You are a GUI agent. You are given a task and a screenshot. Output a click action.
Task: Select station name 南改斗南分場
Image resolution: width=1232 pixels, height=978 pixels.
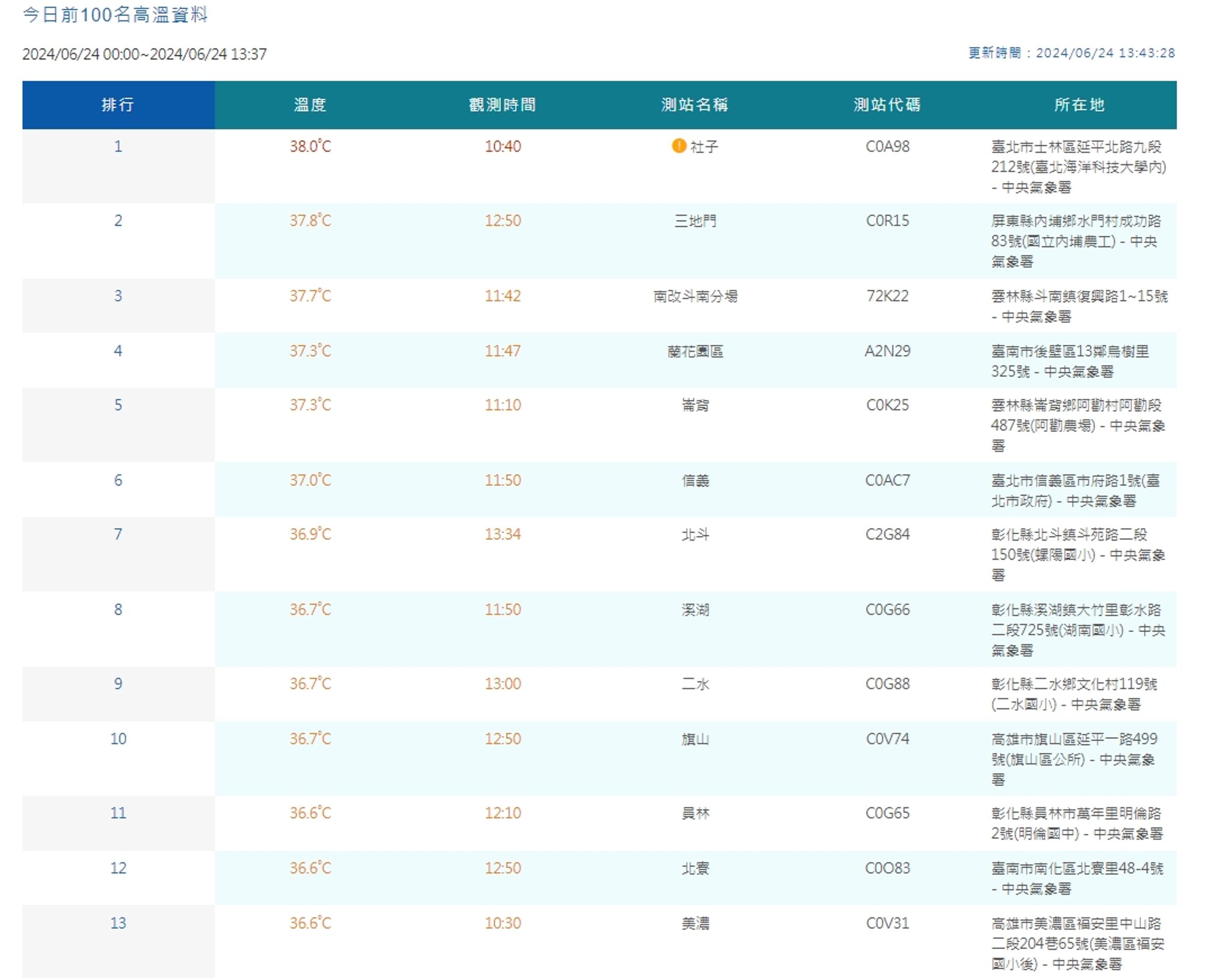tap(695, 296)
